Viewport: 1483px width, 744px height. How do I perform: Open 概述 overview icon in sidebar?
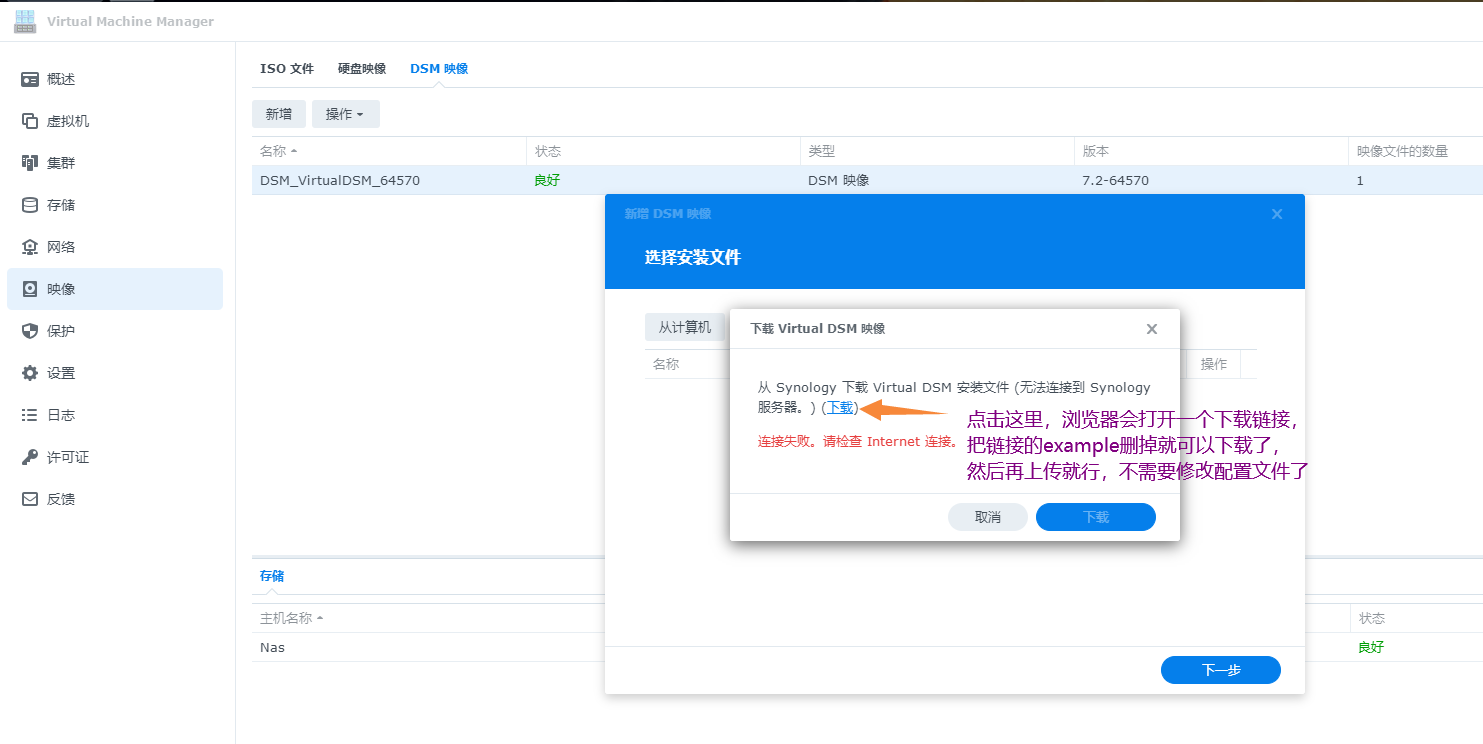[x=30, y=79]
